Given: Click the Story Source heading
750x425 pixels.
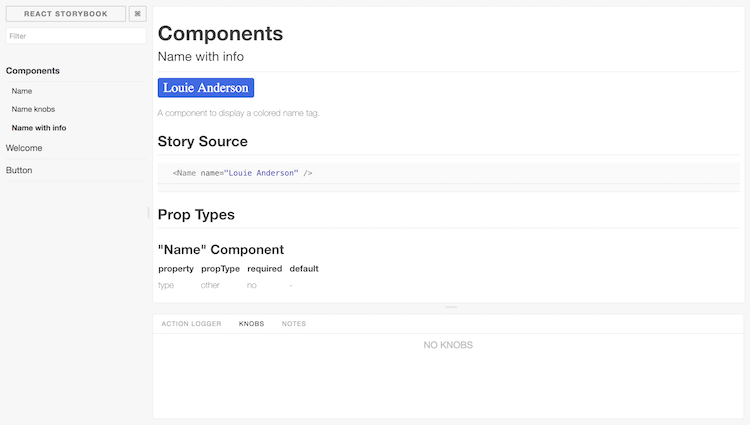Looking at the screenshot, I should click(x=203, y=142).
